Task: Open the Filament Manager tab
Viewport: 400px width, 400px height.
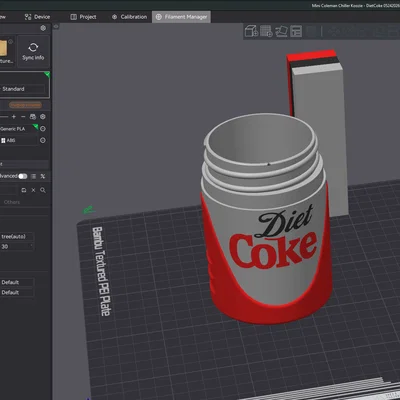Action: tap(181, 17)
